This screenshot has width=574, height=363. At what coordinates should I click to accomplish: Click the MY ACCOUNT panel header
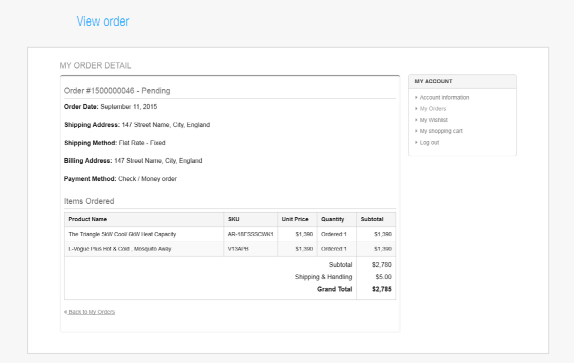tap(462, 81)
